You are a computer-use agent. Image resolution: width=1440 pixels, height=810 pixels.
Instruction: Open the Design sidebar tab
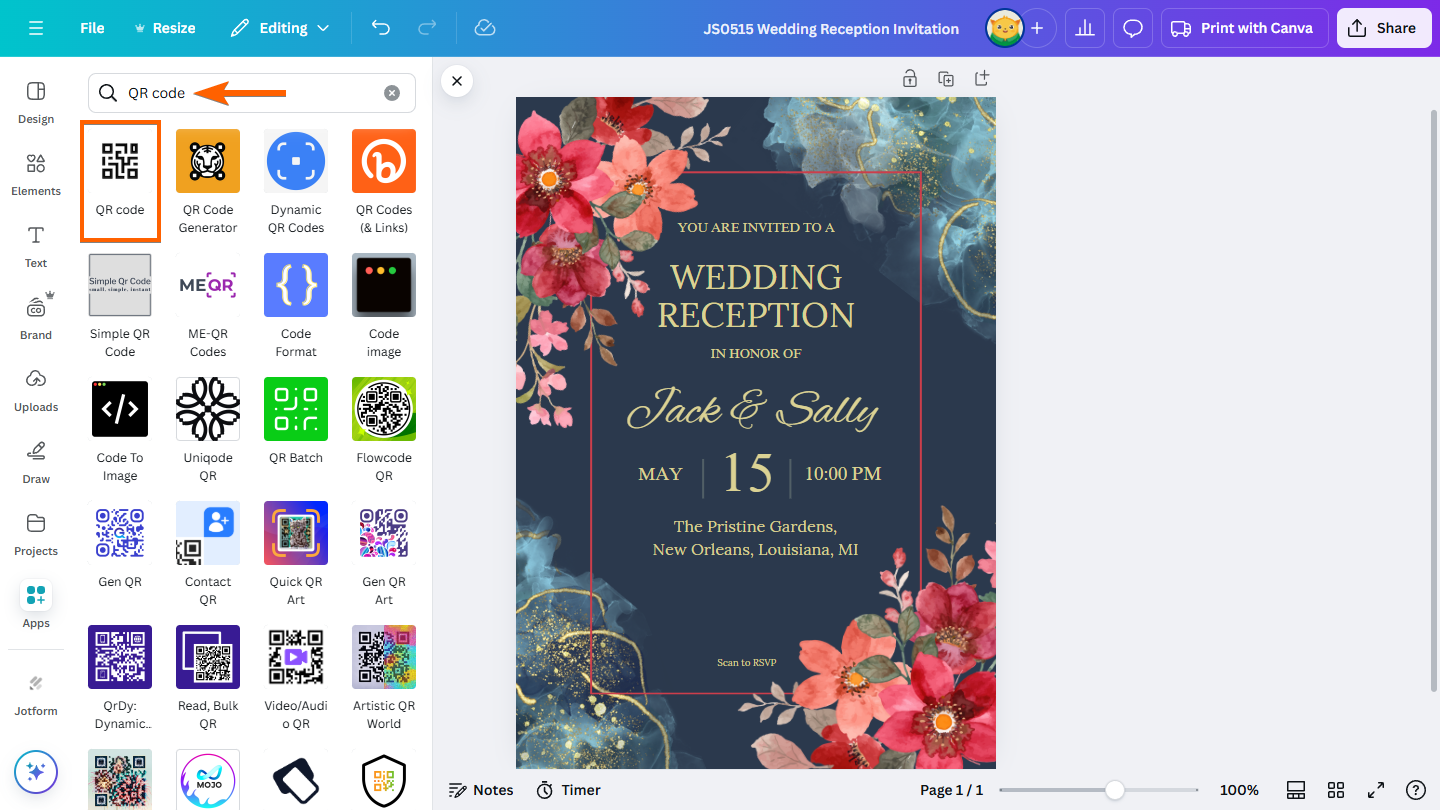coord(36,102)
